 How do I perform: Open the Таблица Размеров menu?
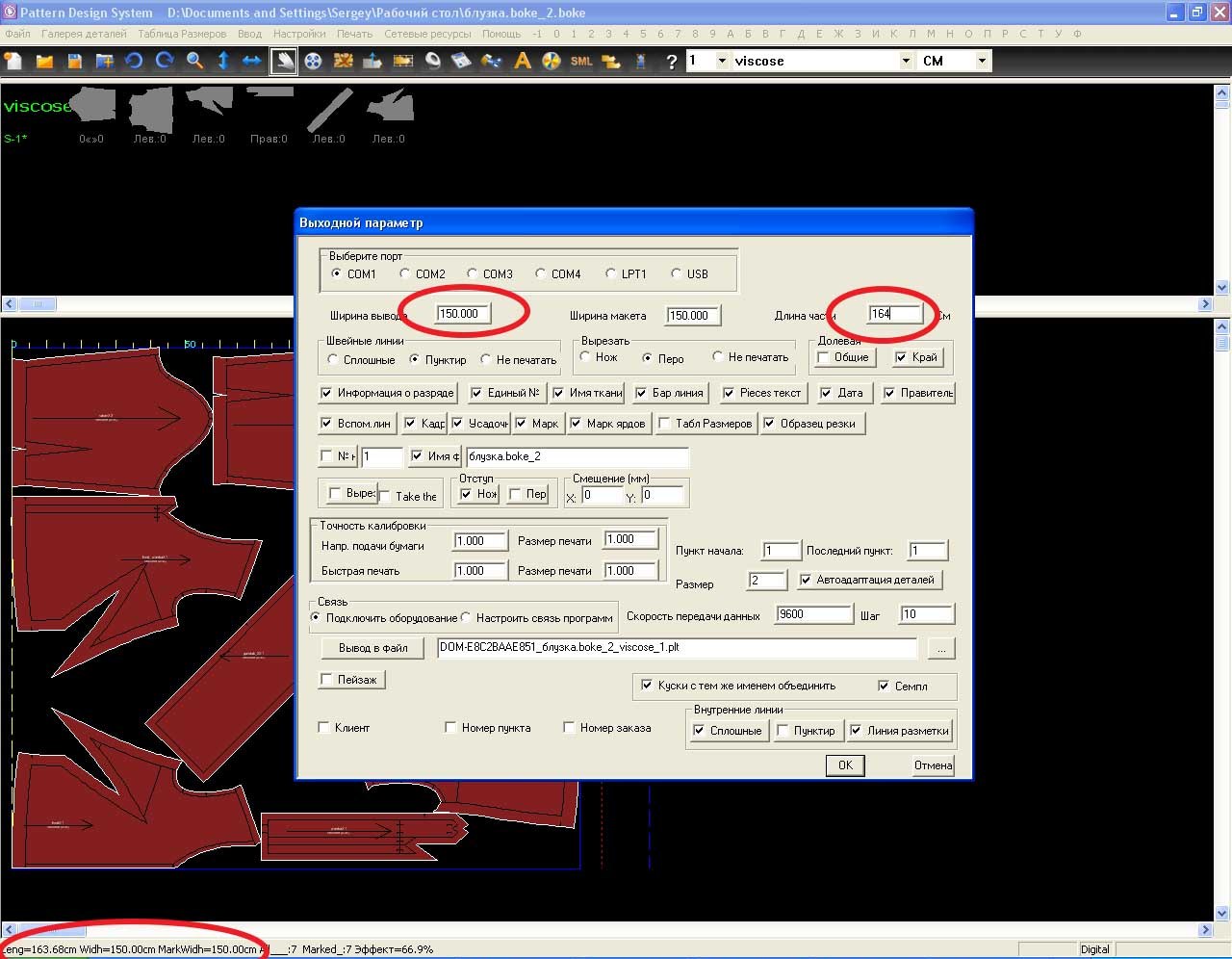[182, 34]
